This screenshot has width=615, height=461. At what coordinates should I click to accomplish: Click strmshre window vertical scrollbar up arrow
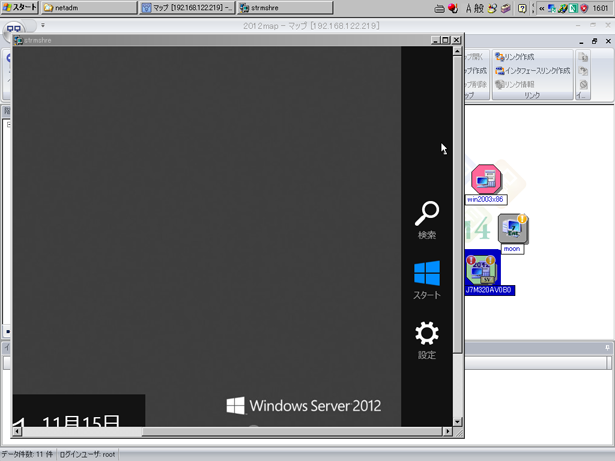457,51
